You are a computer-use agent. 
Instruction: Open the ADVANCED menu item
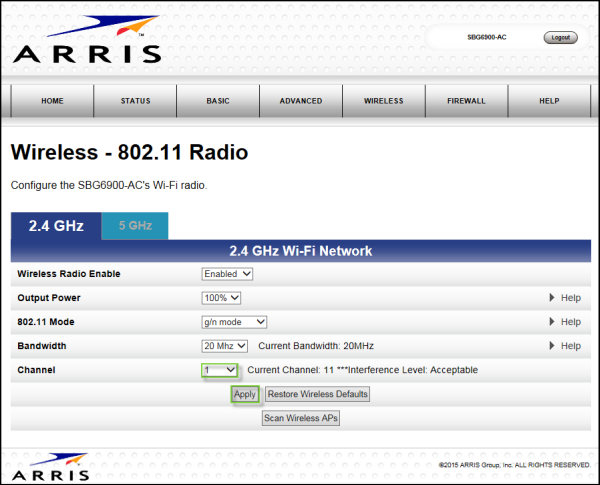(301, 101)
